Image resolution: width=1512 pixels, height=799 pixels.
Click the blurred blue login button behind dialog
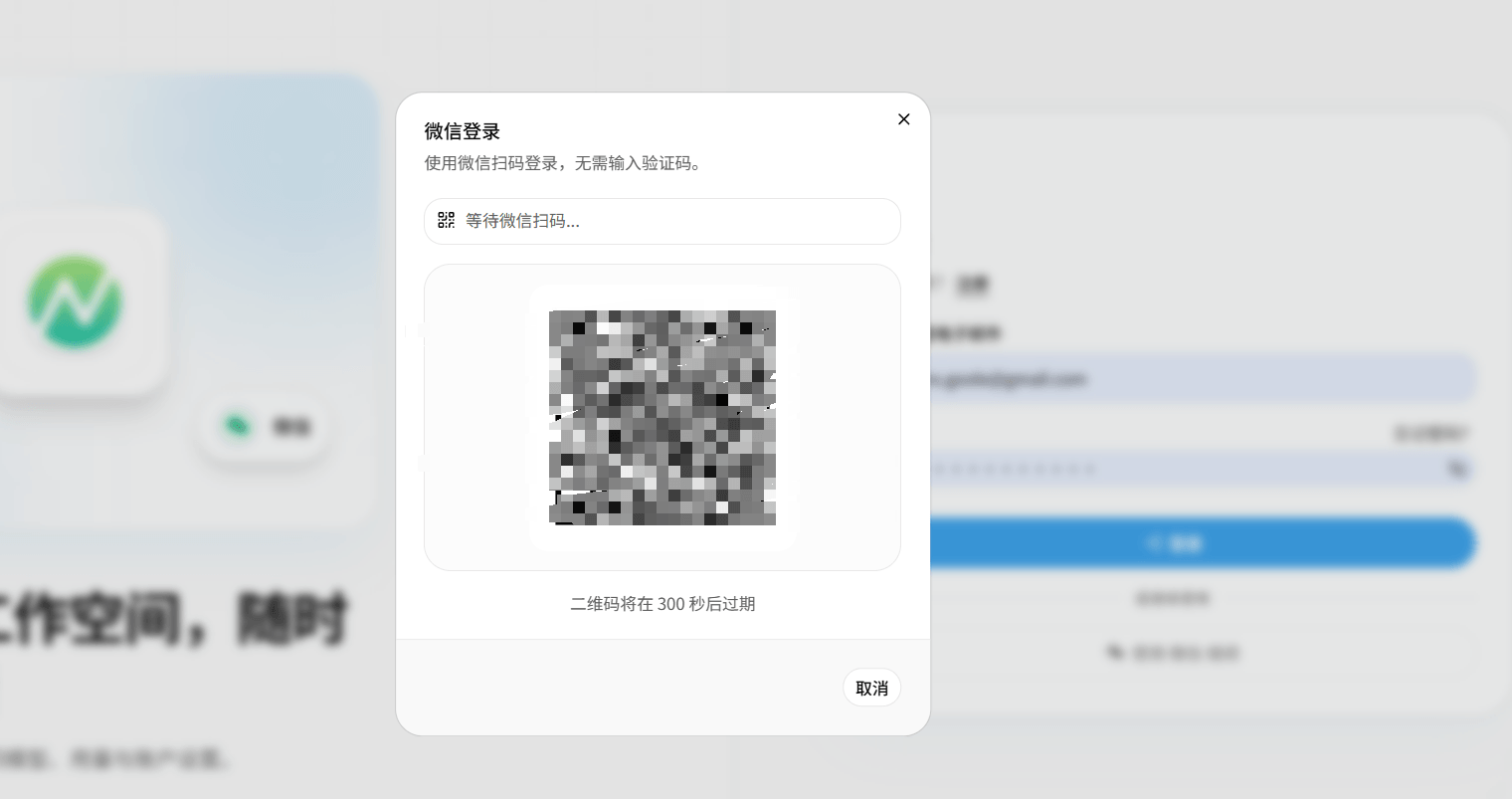tap(1202, 543)
